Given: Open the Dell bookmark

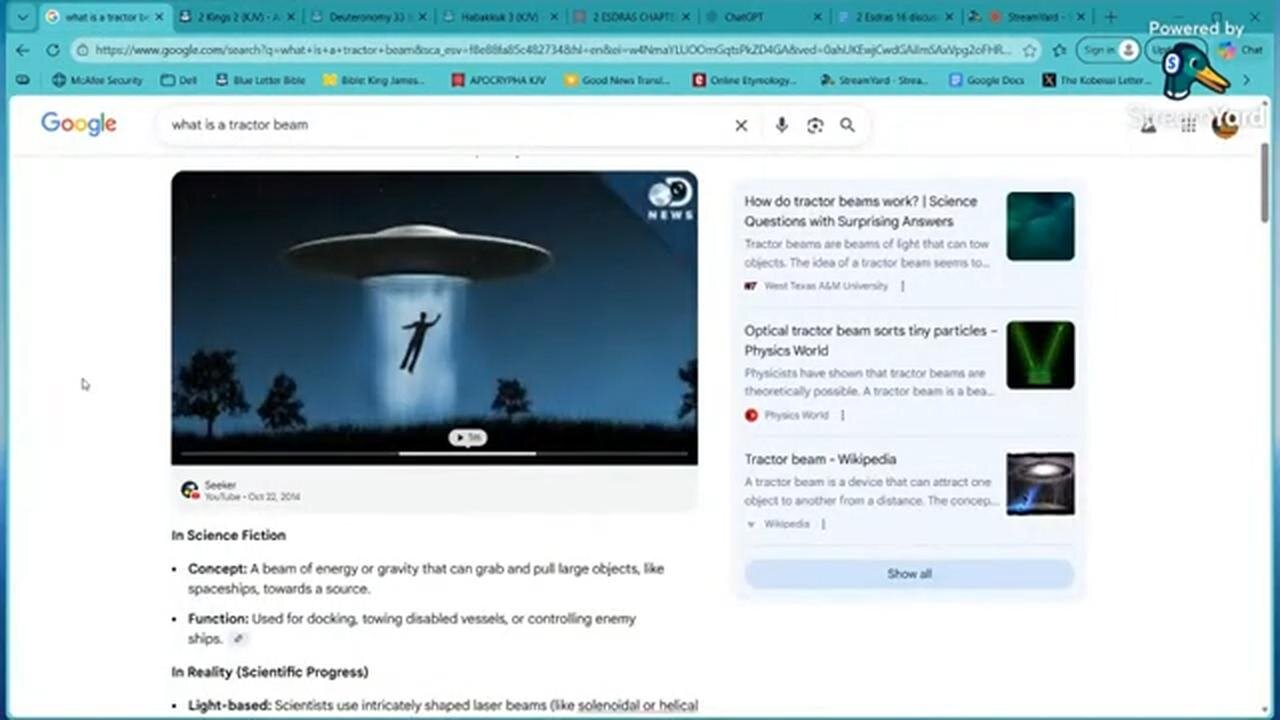Looking at the screenshot, I should tap(179, 80).
